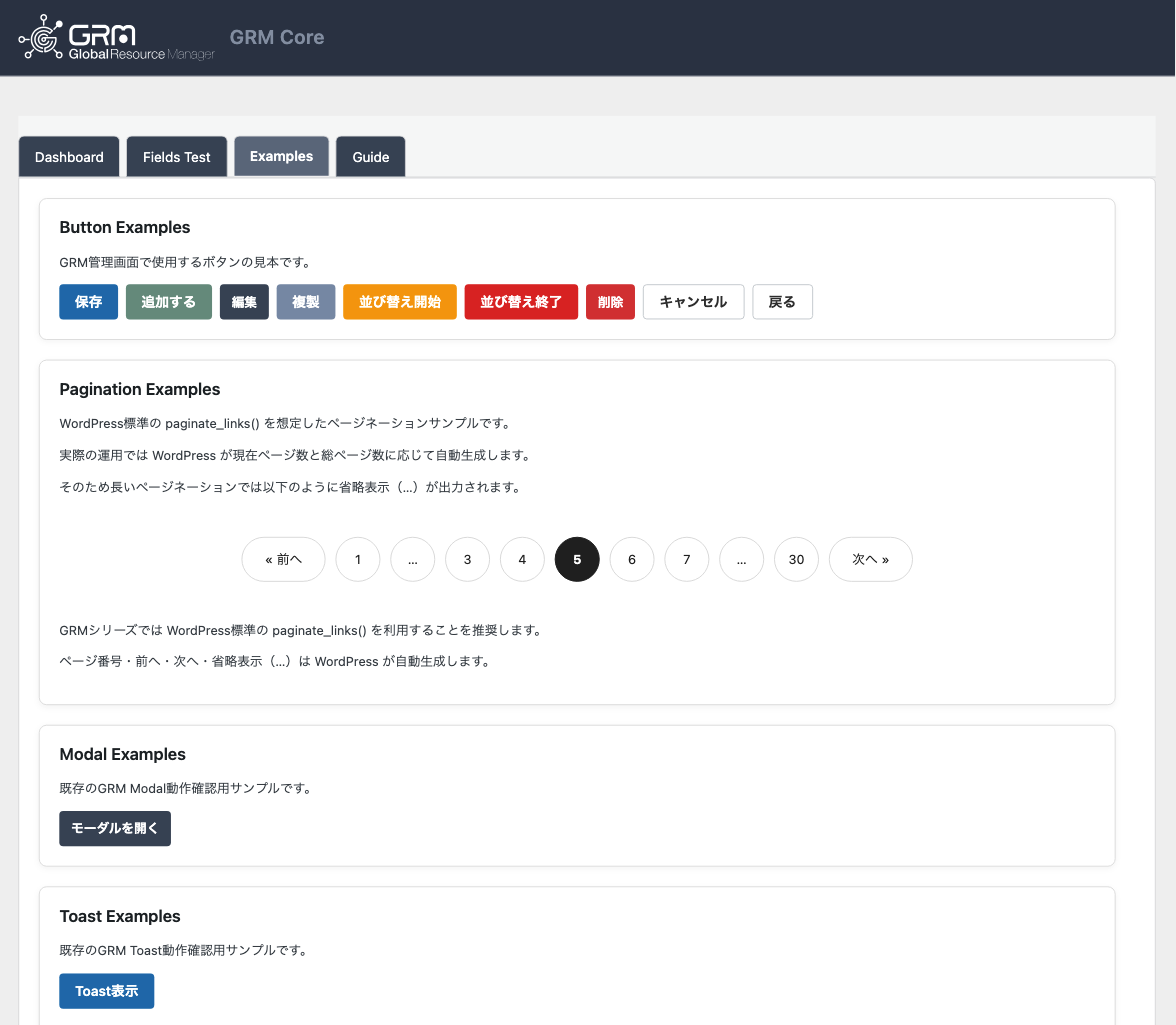Click the current page 5 indicator
The image size is (1176, 1025).
click(577, 559)
